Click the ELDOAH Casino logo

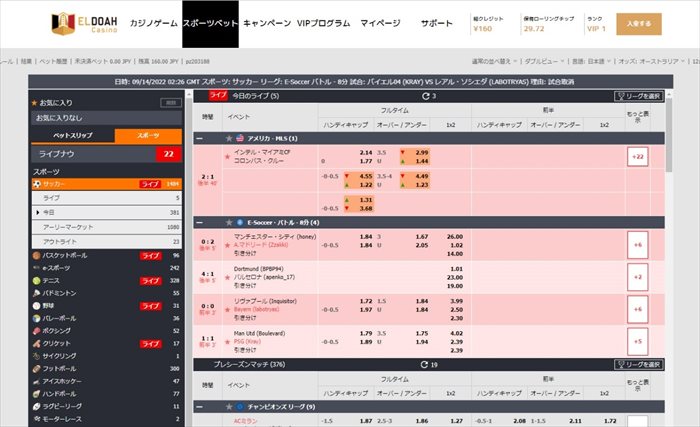(x=84, y=23)
